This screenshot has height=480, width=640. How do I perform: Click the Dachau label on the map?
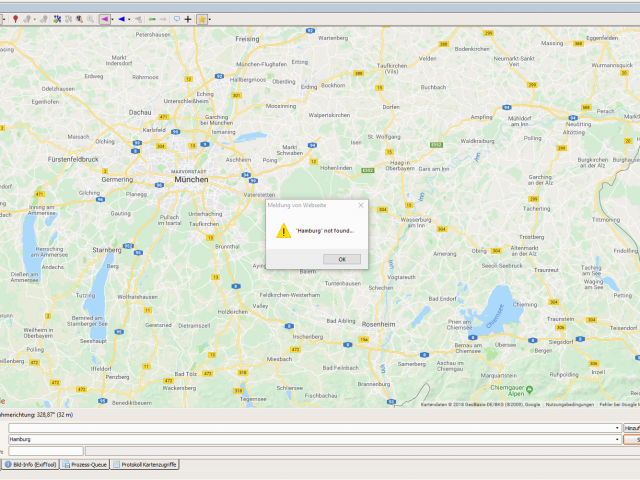point(140,112)
